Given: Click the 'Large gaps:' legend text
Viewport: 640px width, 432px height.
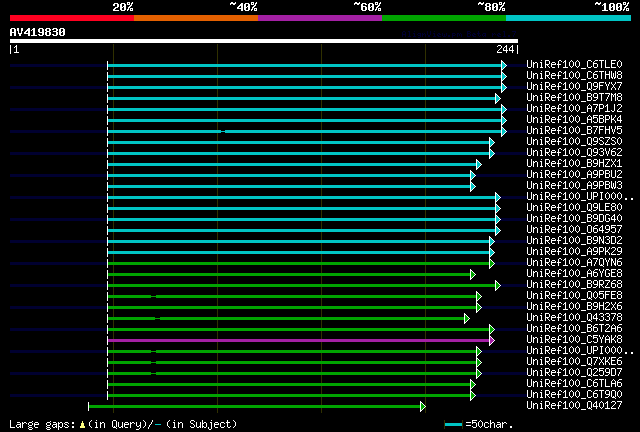Looking at the screenshot, I should 42,424.
